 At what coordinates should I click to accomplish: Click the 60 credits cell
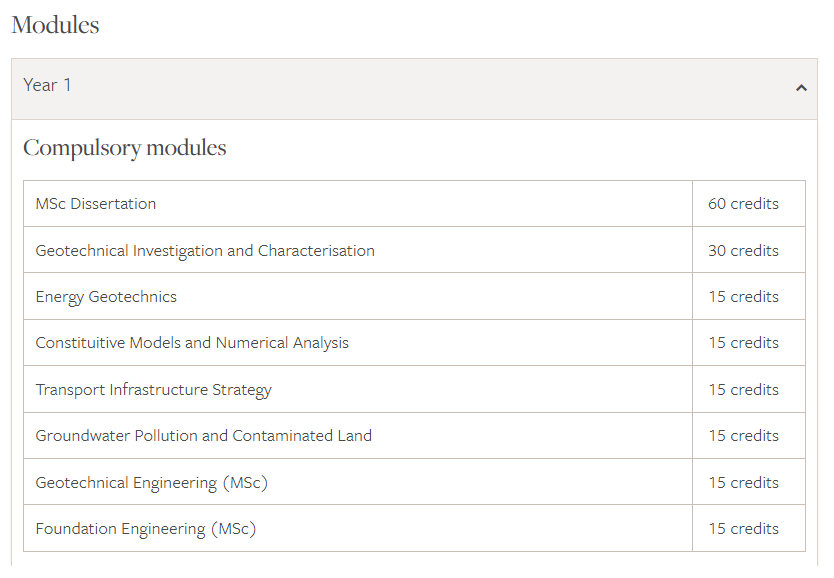[743, 204]
